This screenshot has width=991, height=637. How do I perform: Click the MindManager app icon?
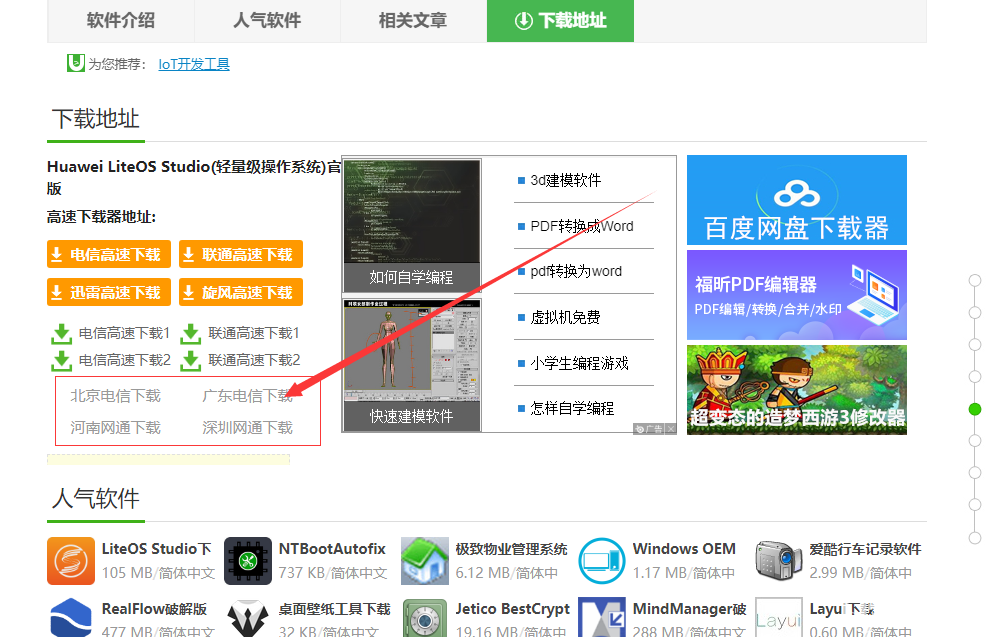tap(602, 617)
